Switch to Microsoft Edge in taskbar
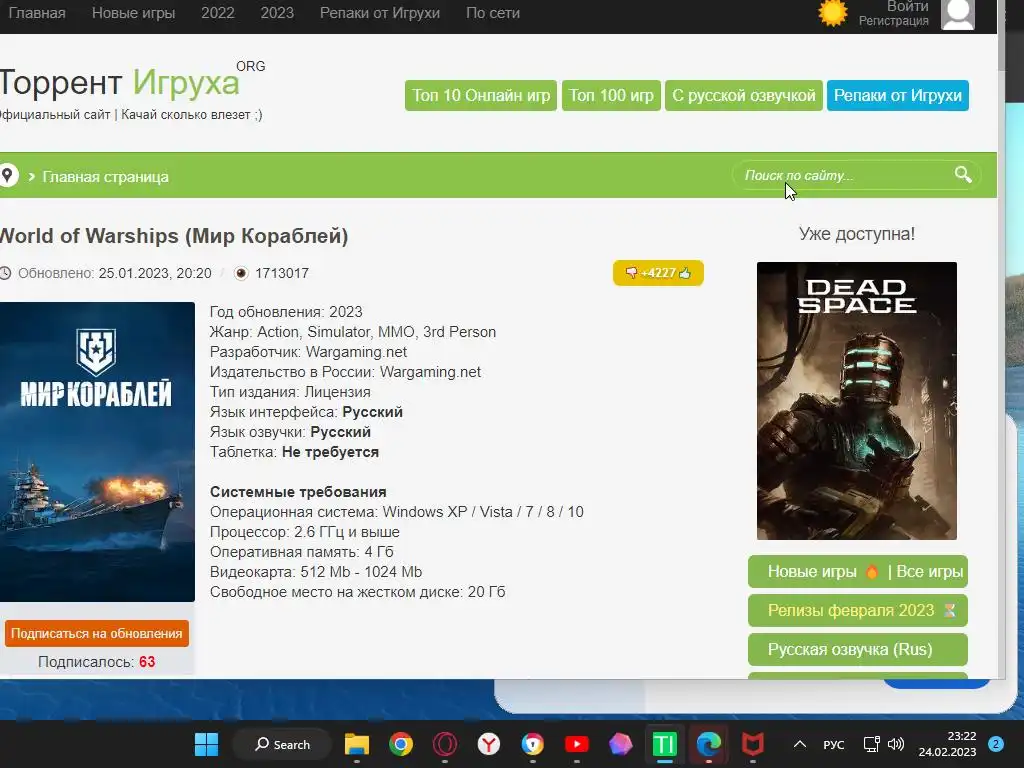Screen dimensions: 1024x768 point(709,744)
